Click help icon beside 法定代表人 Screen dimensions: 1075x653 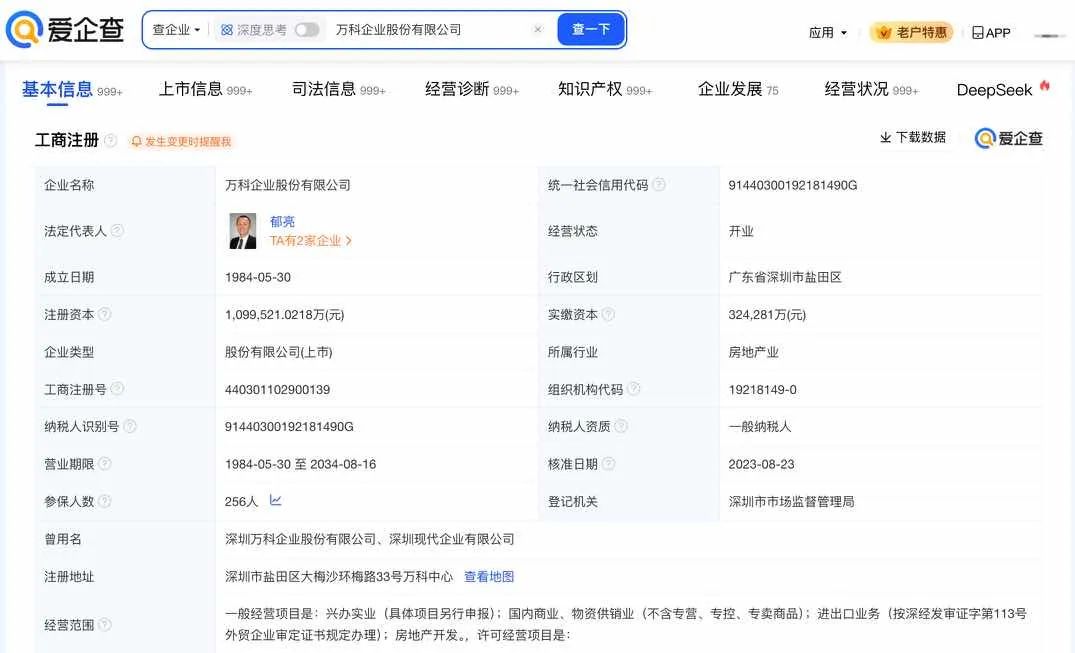click(x=117, y=230)
